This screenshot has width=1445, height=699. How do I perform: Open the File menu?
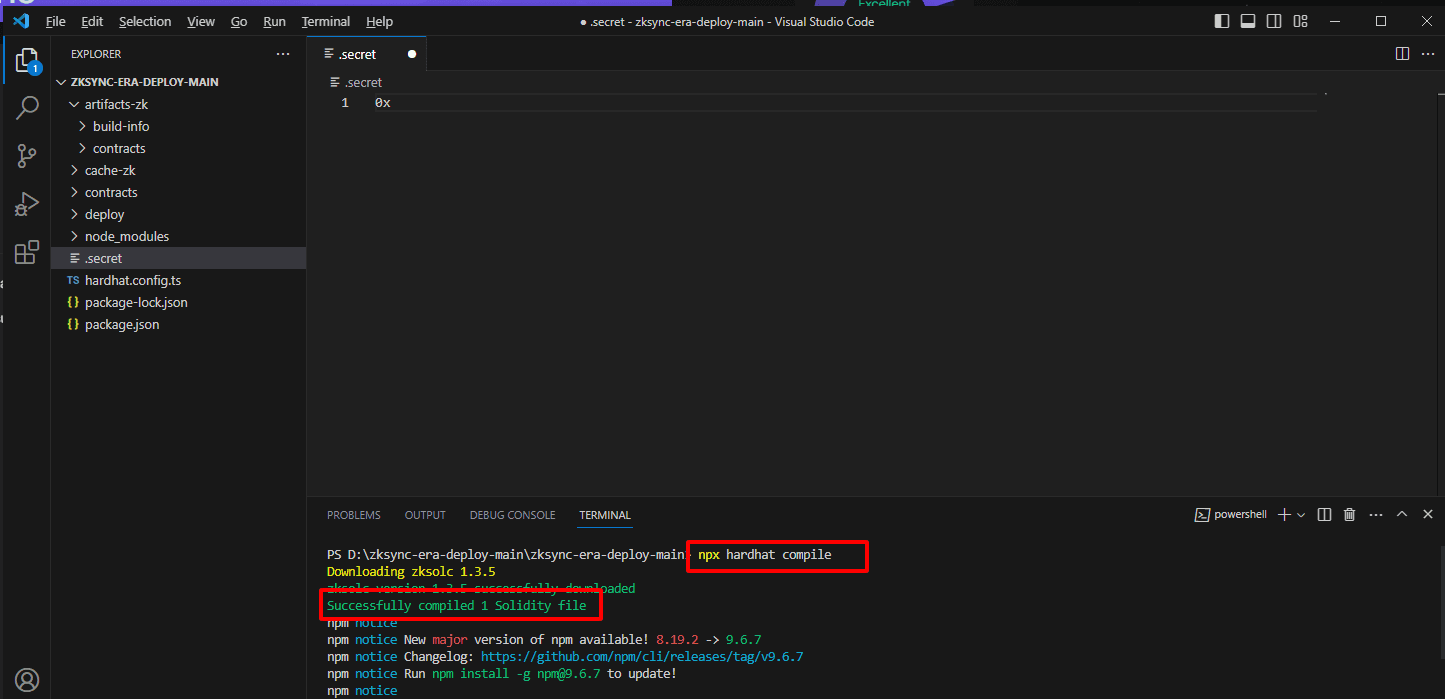pyautogui.click(x=56, y=21)
